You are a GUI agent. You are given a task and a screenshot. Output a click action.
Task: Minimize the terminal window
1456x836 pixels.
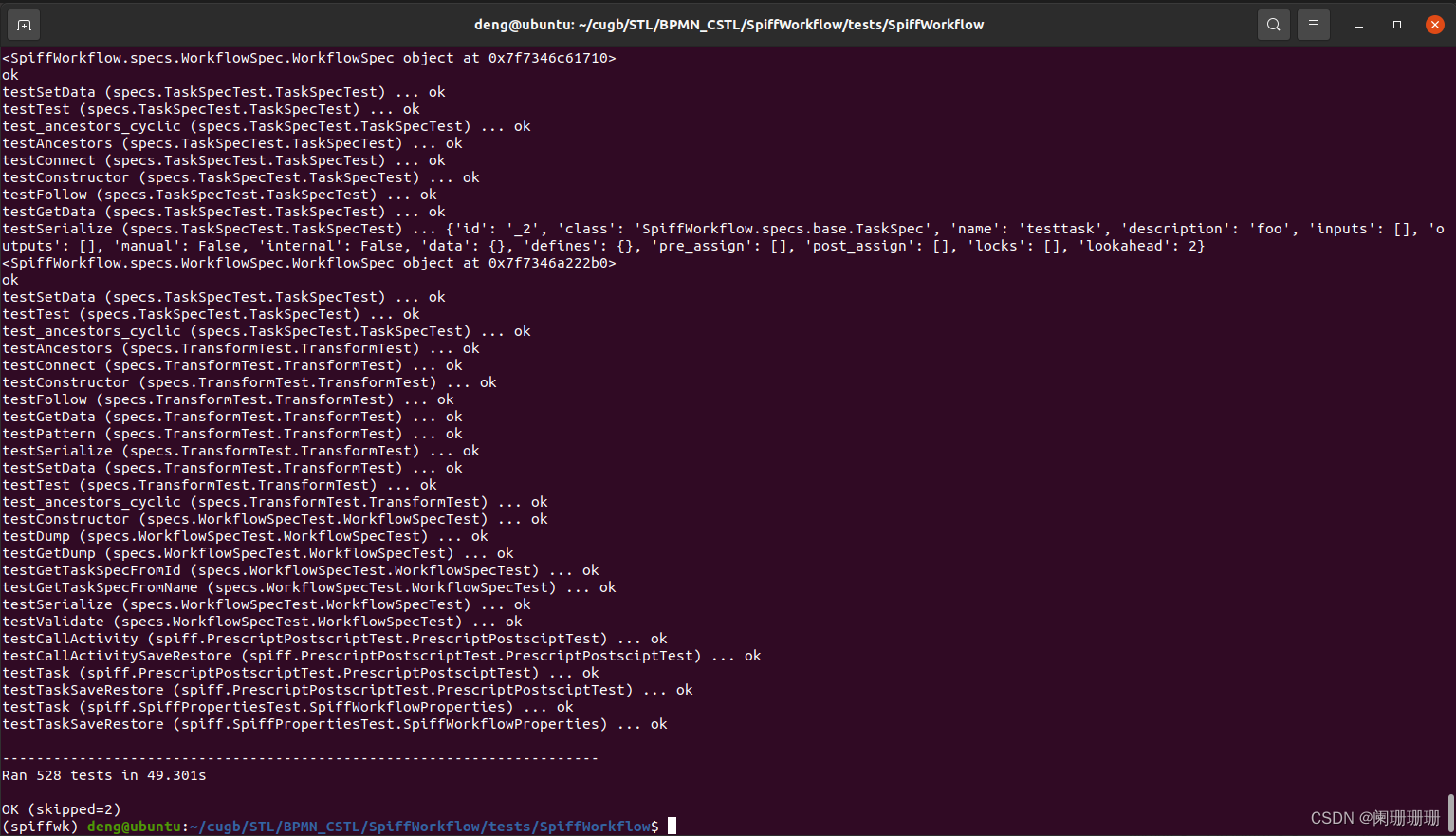1358,25
